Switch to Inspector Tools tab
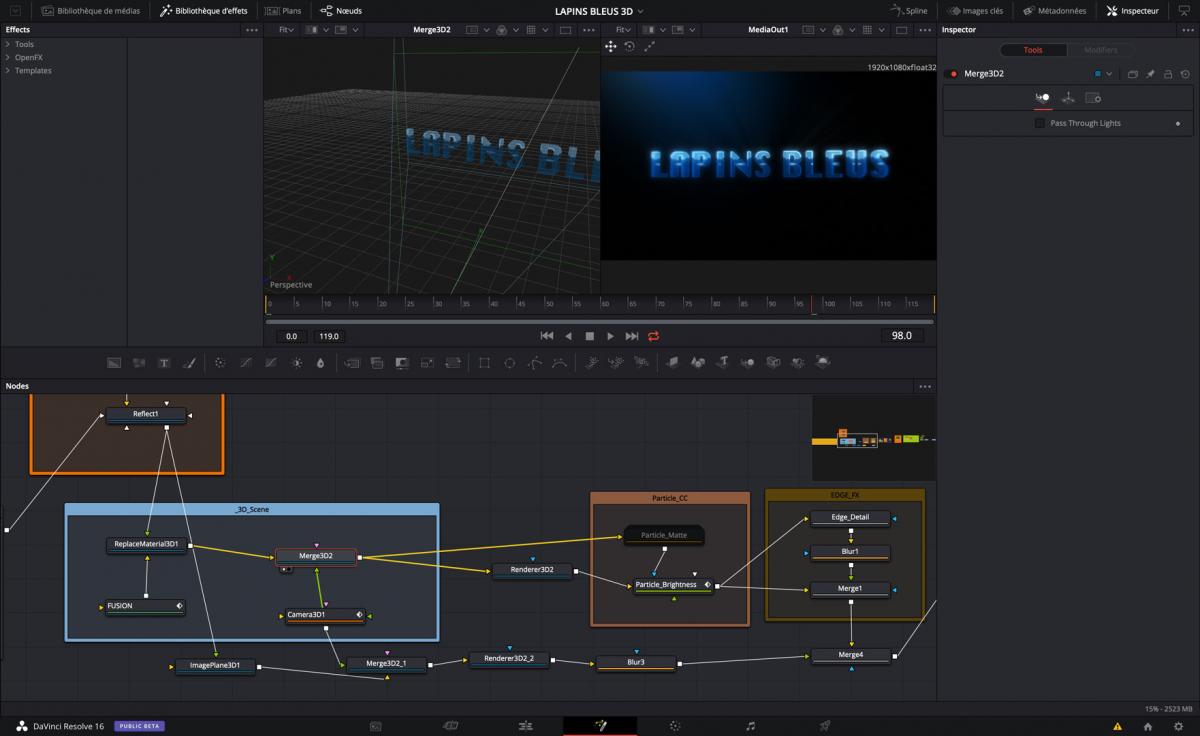 point(1033,50)
